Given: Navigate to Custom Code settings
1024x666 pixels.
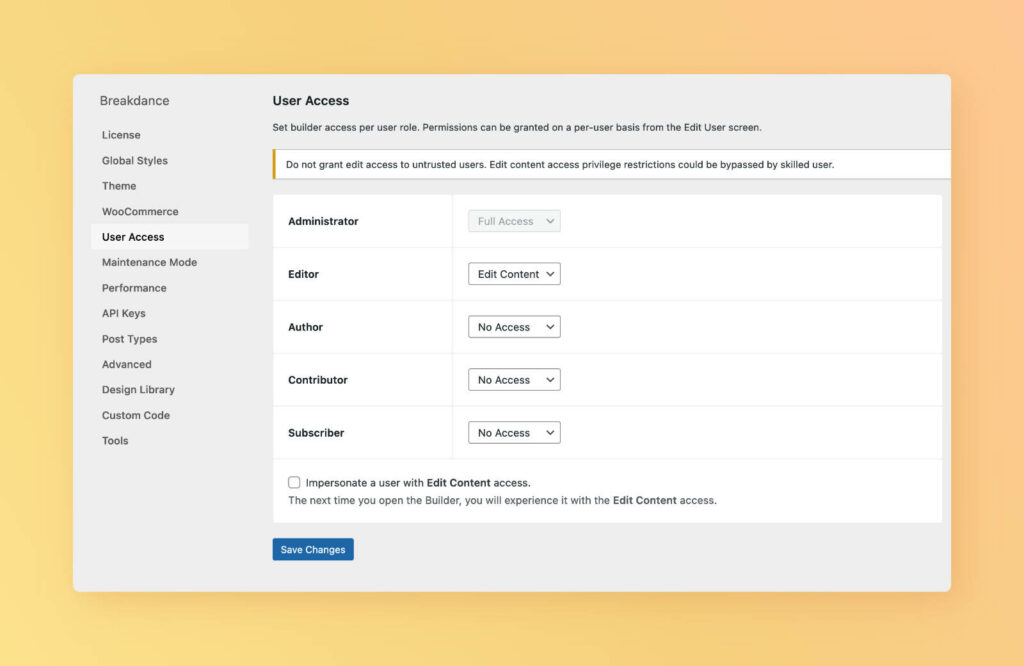Looking at the screenshot, I should [135, 415].
